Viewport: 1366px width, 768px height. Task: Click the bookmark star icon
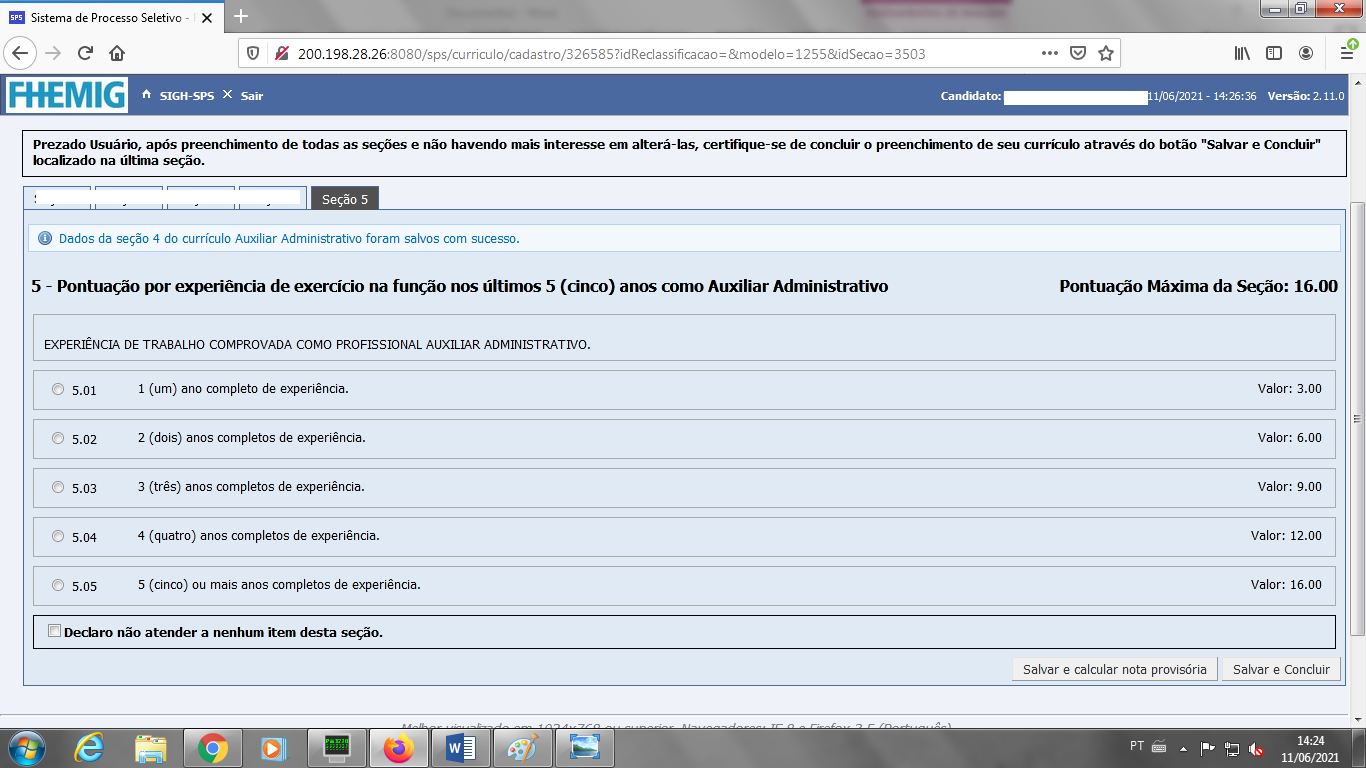pos(1106,53)
